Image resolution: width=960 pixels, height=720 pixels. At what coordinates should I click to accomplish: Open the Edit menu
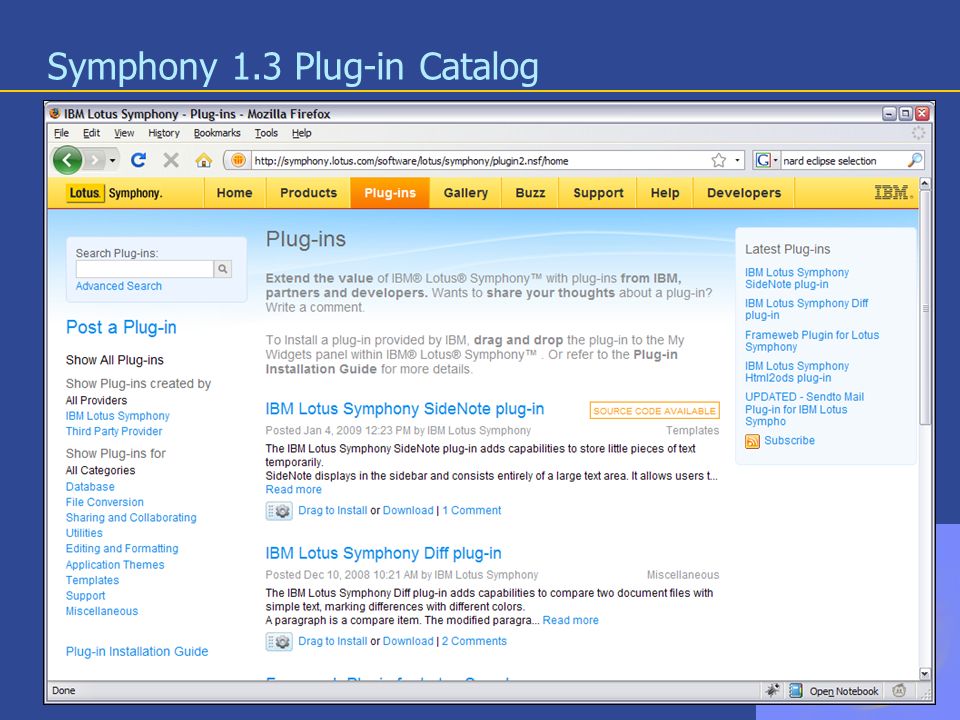pos(91,133)
